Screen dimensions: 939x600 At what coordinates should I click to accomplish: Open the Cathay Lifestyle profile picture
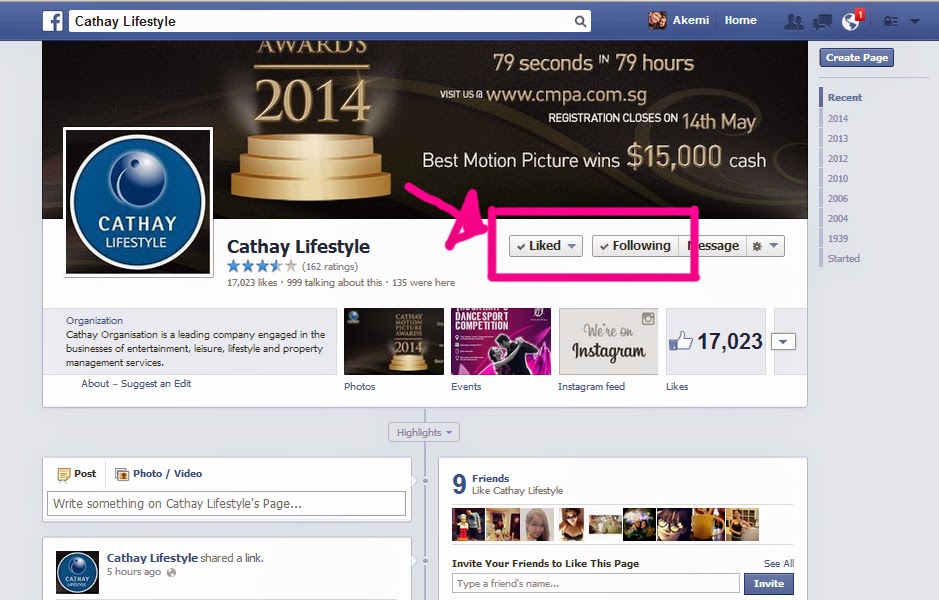pos(138,202)
